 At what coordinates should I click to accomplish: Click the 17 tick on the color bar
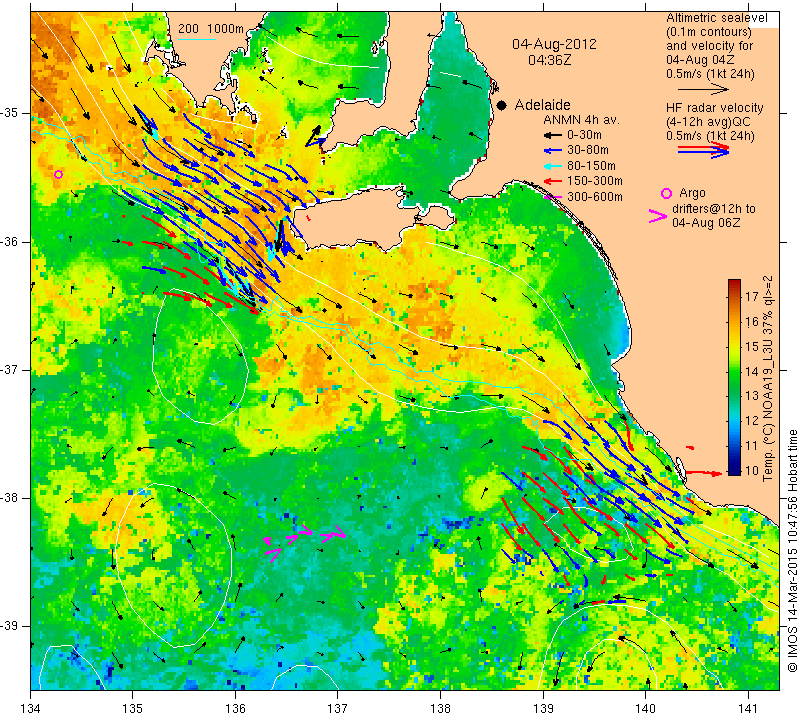point(752,297)
